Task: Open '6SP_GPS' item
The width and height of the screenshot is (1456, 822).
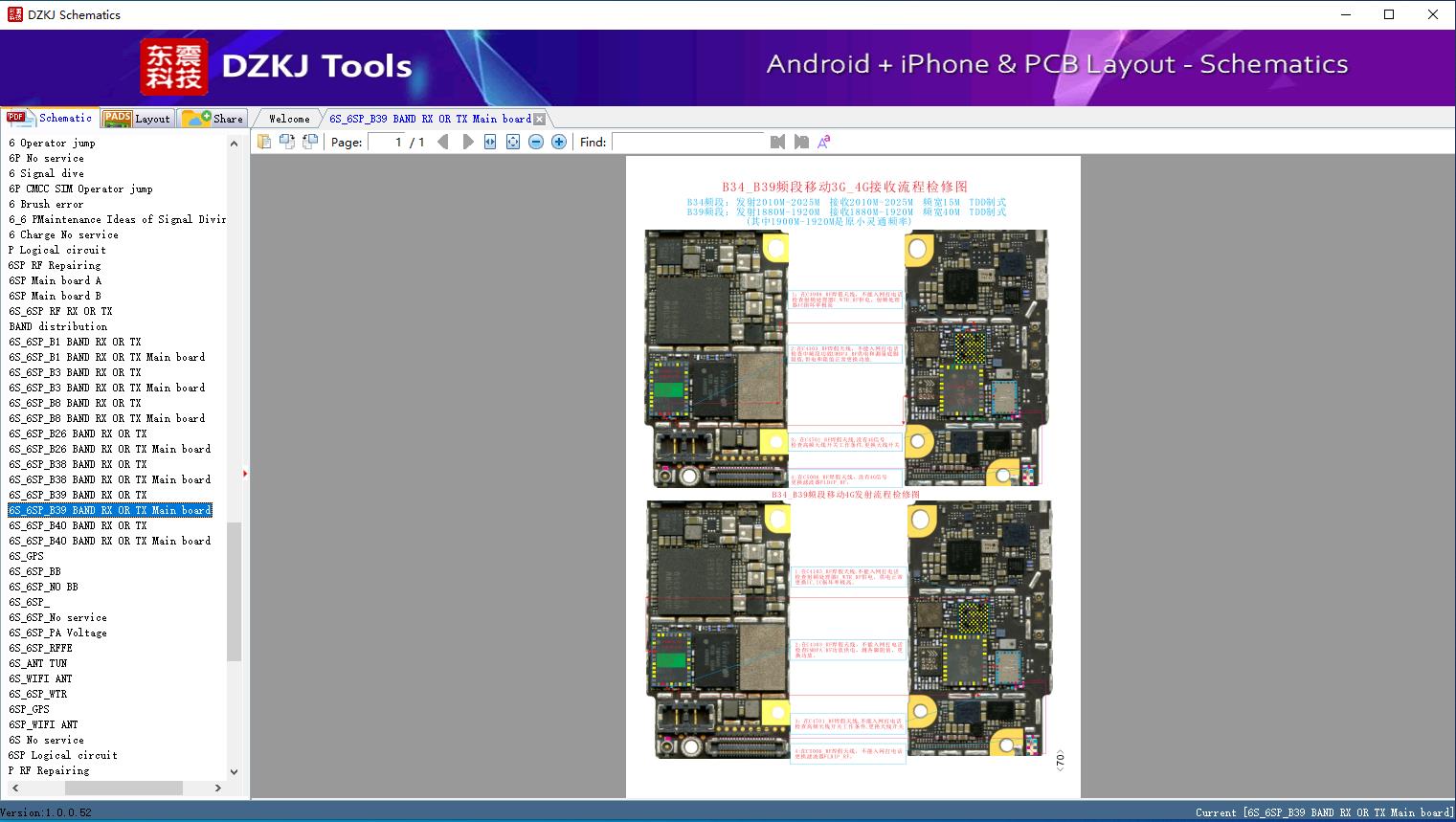Action: (29, 709)
